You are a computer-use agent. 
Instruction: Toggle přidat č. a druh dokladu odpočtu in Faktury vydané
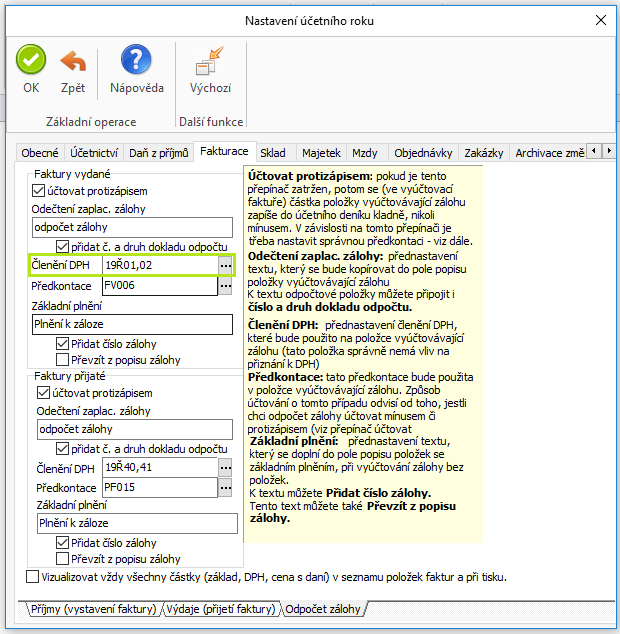(62, 246)
